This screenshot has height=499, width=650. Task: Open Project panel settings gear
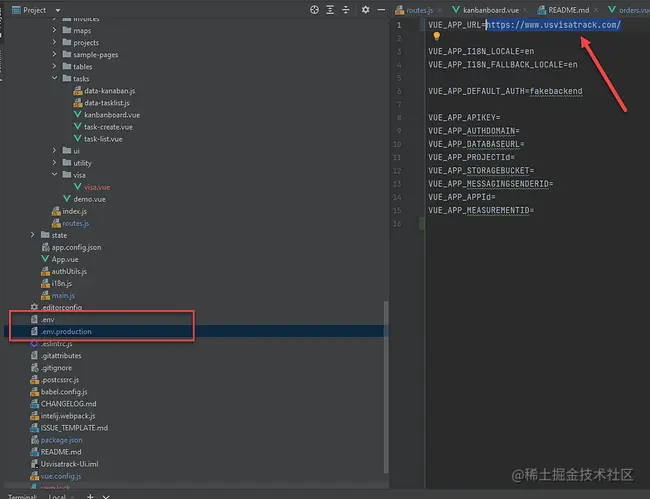point(365,10)
